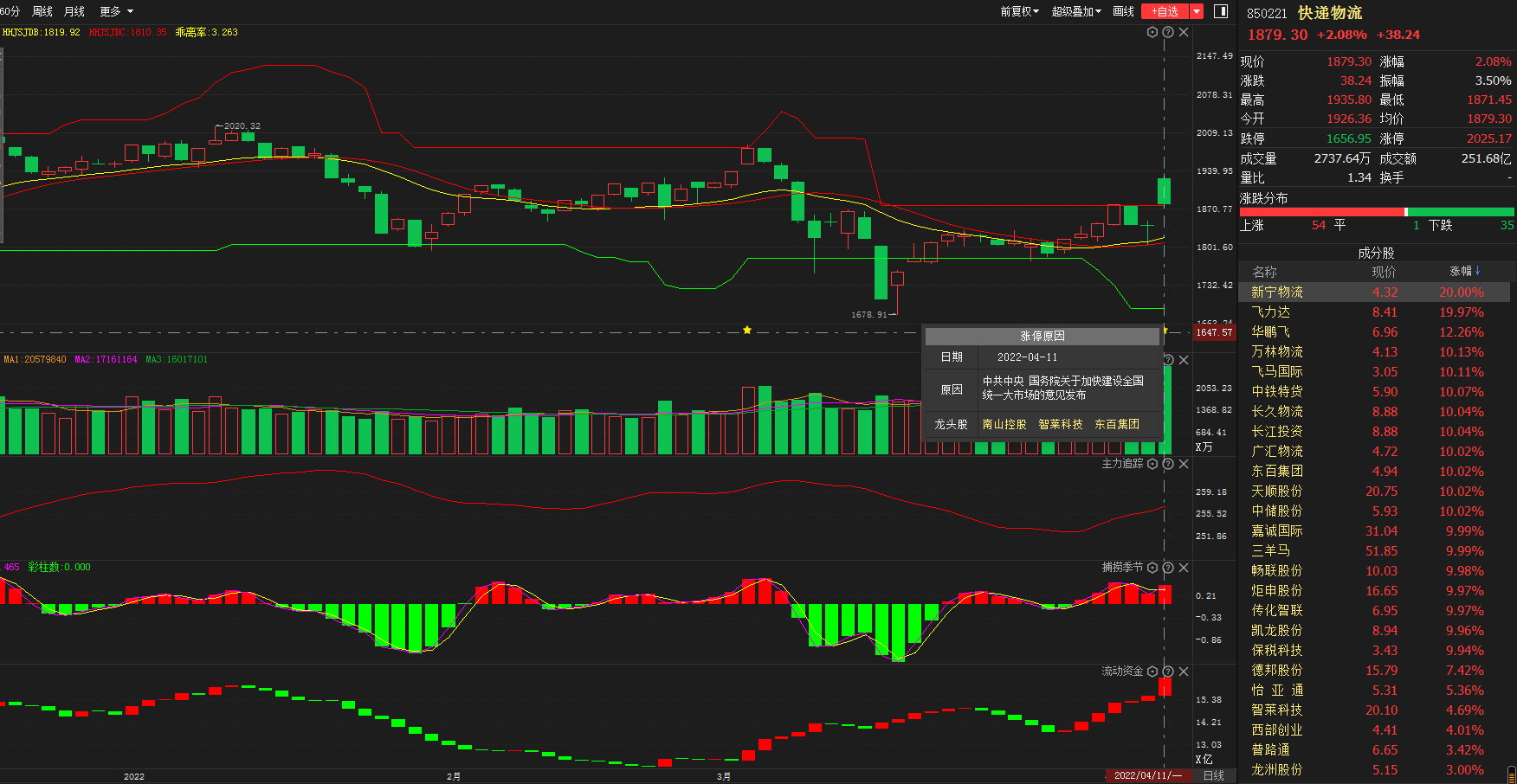The height and width of the screenshot is (784, 1517).
Task: Add to watchlist with +自选 button
Action: point(1165,11)
